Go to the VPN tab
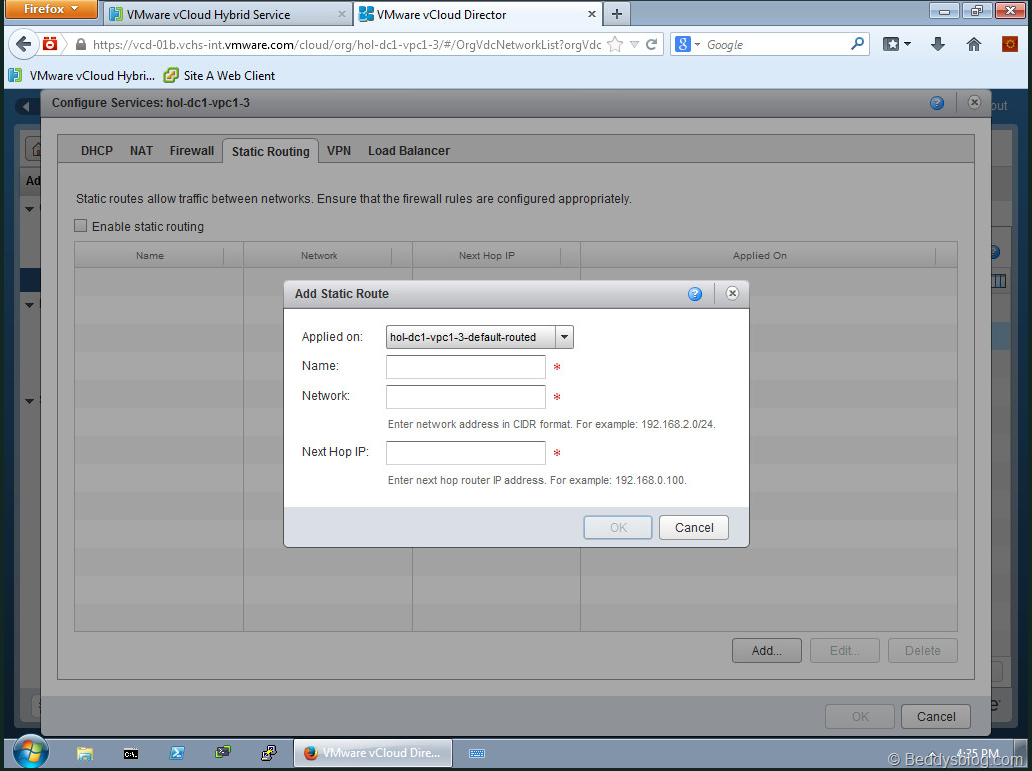1032x771 pixels. click(x=339, y=151)
